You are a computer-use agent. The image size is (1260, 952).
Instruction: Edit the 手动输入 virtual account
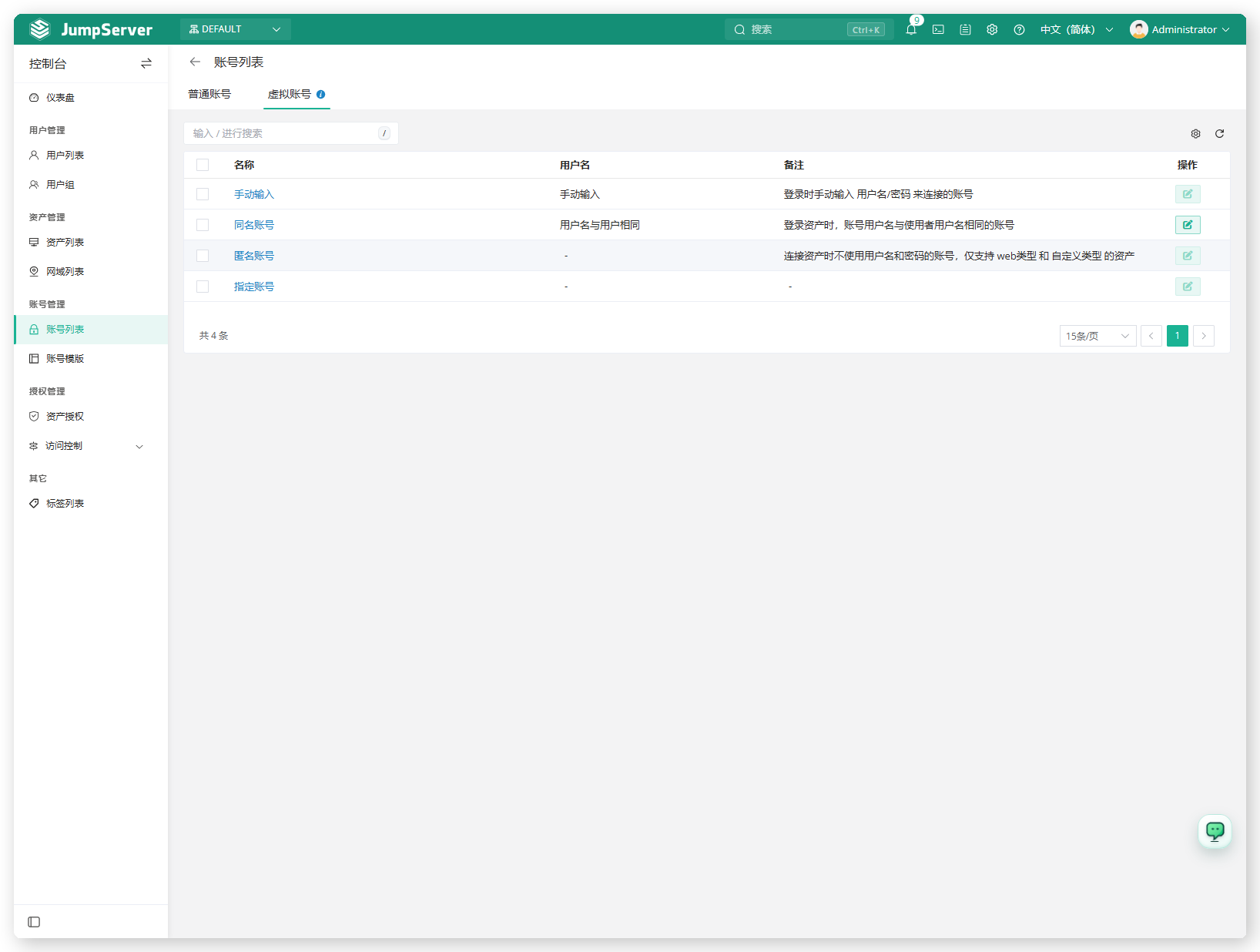pyautogui.click(x=1188, y=194)
